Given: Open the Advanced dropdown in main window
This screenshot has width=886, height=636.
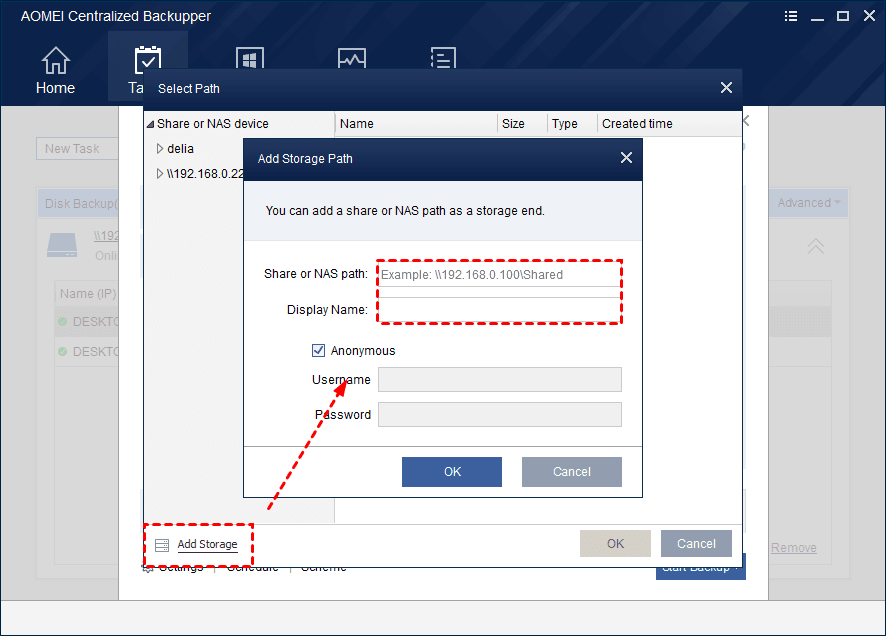Looking at the screenshot, I should pyautogui.click(x=809, y=203).
